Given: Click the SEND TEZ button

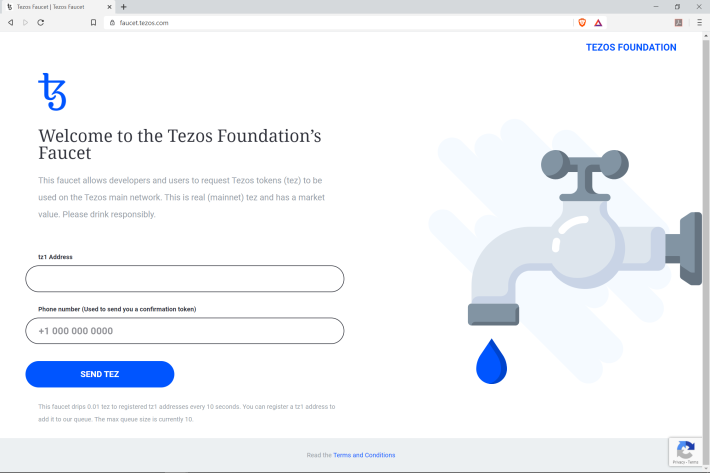Looking at the screenshot, I should click(100, 374).
